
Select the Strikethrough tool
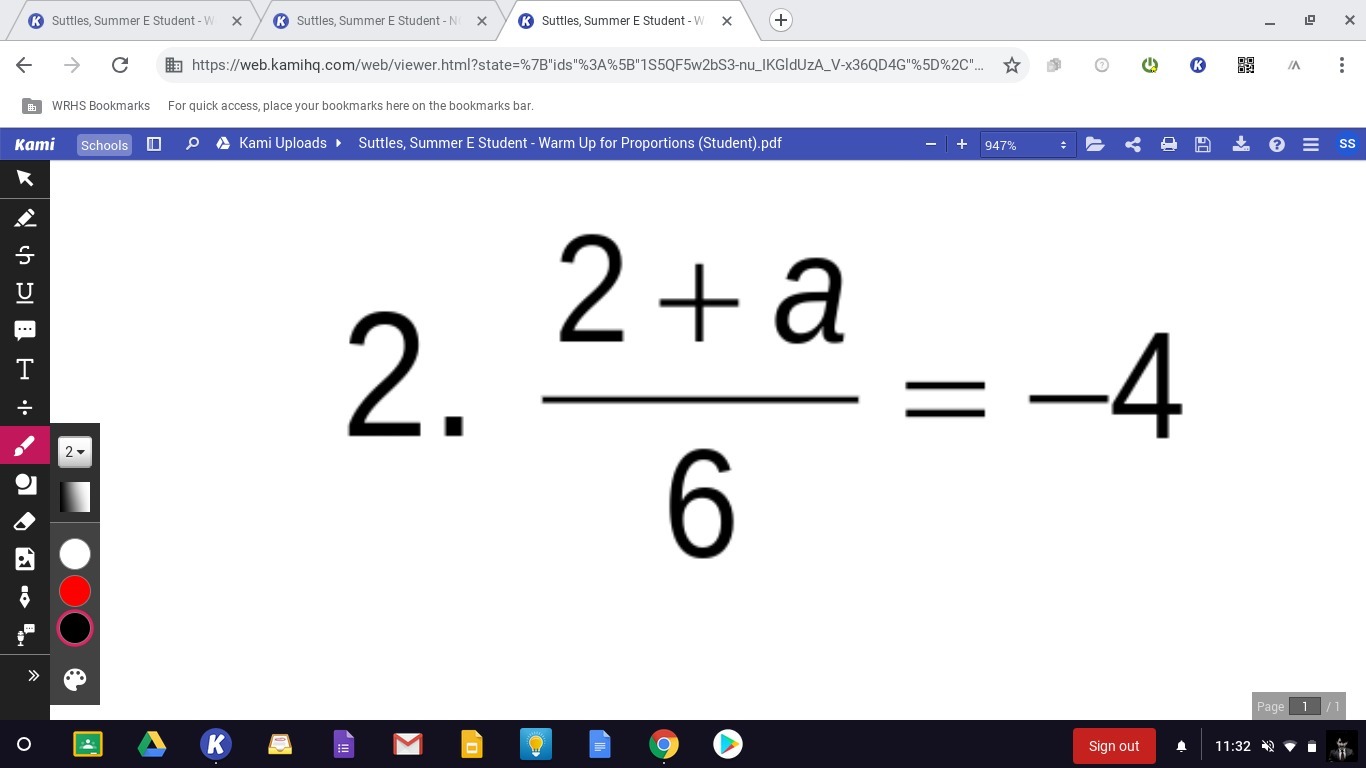(x=25, y=255)
